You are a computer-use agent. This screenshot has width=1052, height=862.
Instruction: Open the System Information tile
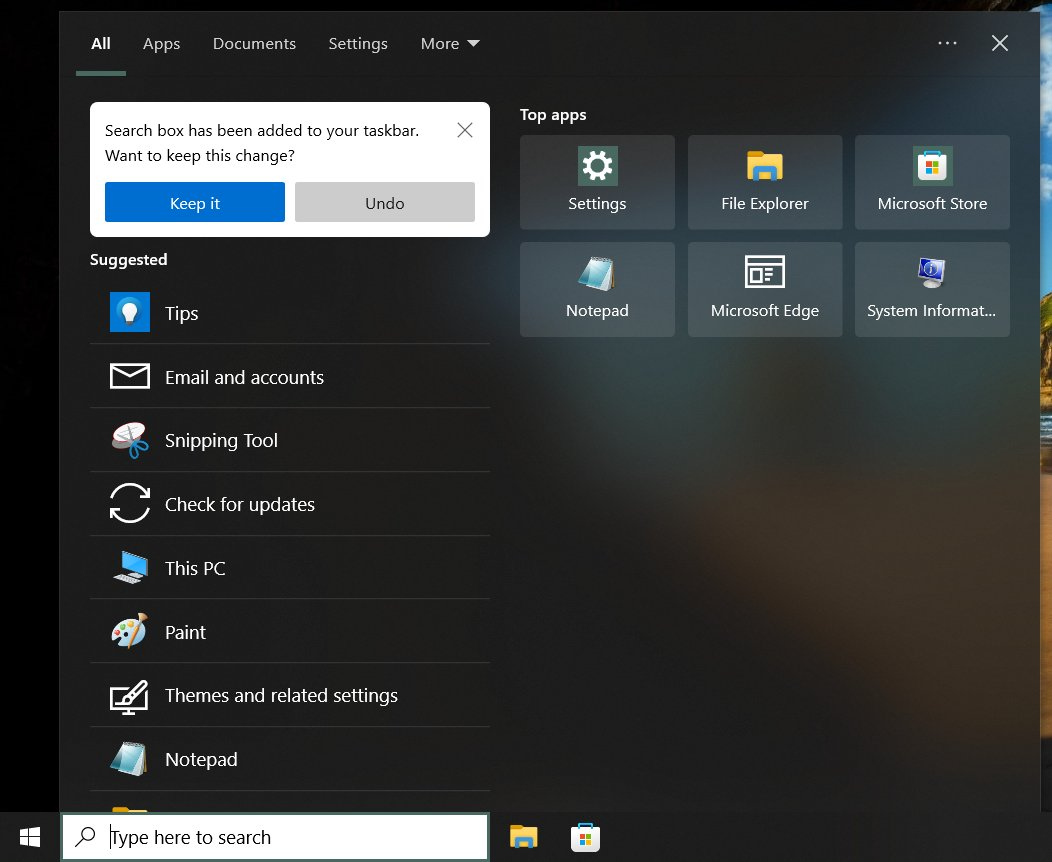[x=932, y=289]
